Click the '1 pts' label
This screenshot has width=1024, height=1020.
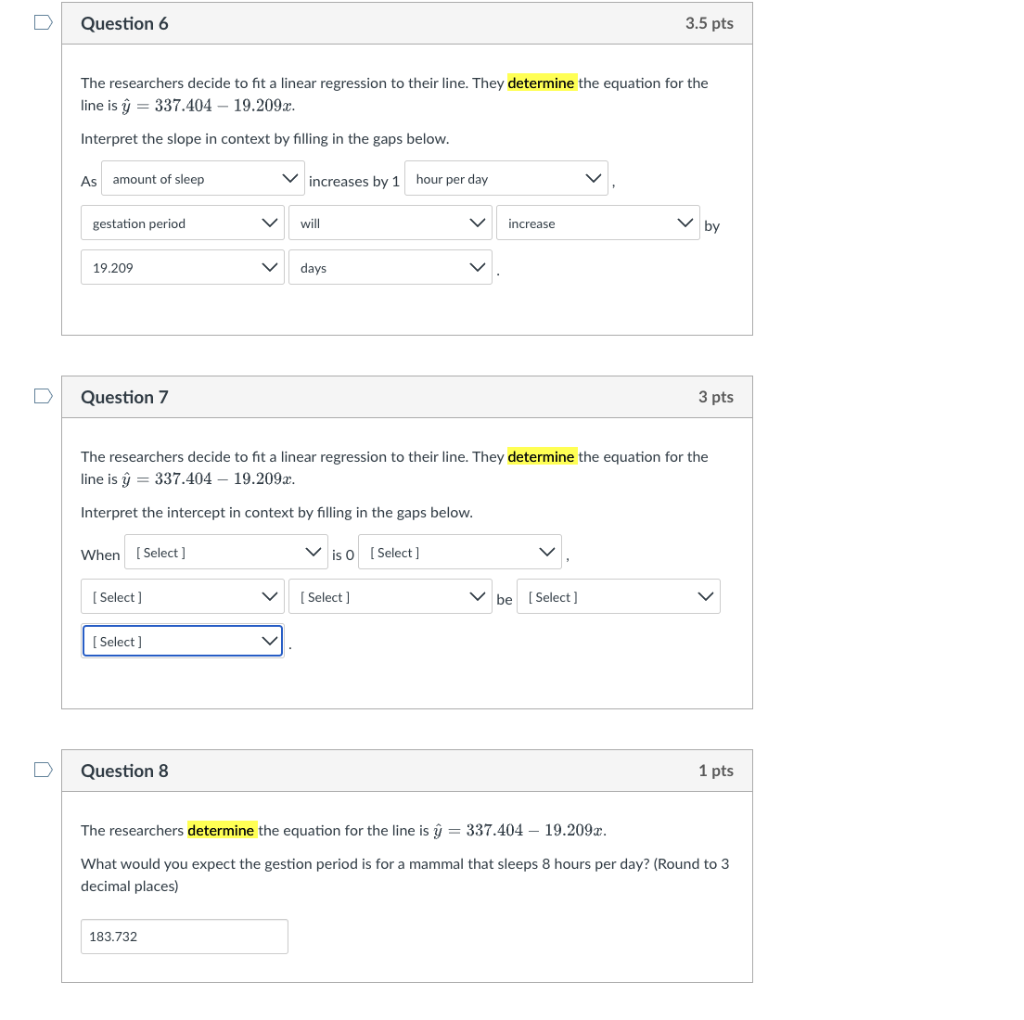click(716, 771)
